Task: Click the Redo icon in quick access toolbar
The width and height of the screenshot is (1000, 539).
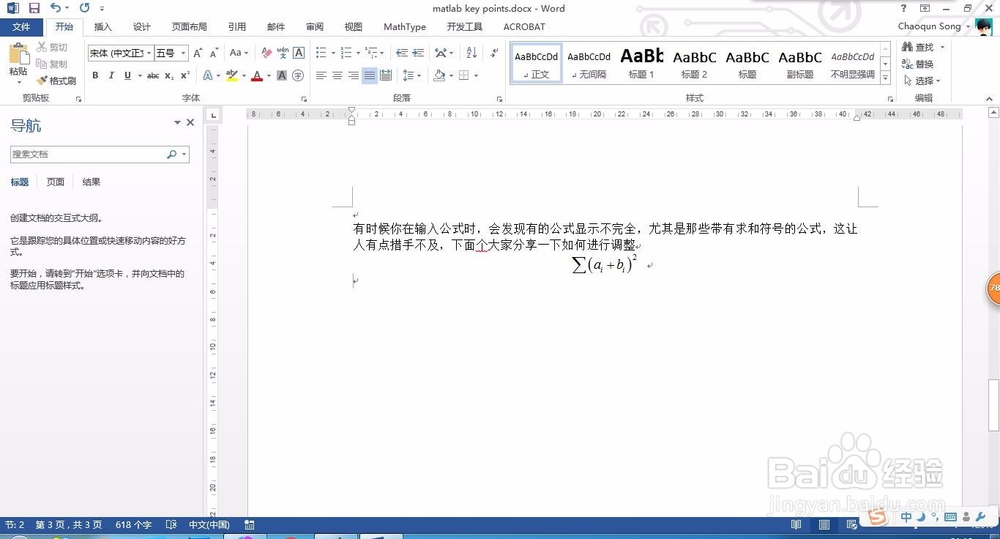Action: click(85, 8)
